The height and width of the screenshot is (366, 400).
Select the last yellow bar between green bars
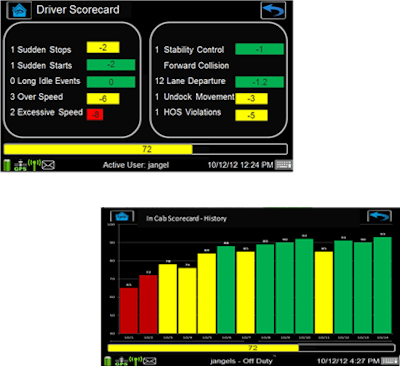[x=324, y=292]
